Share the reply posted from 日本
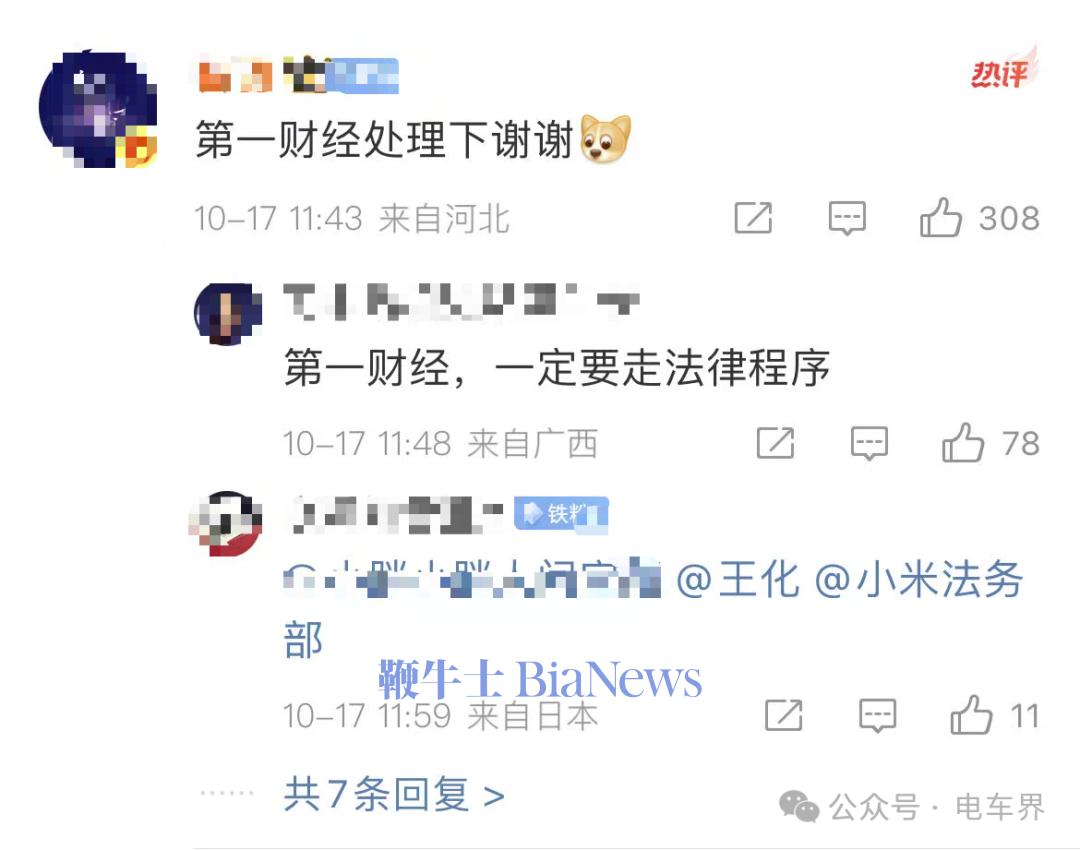 784,715
